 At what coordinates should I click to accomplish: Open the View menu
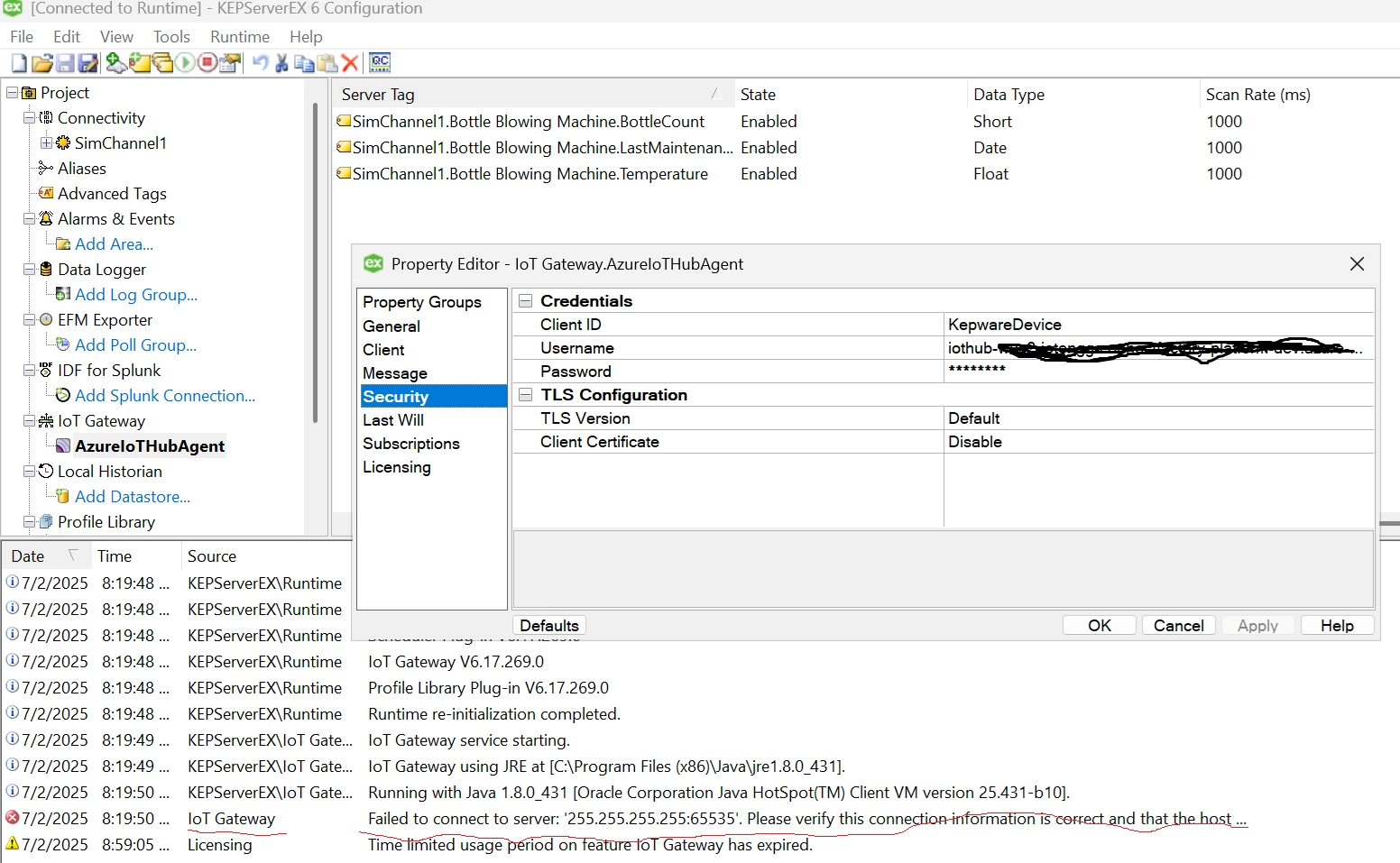(116, 37)
